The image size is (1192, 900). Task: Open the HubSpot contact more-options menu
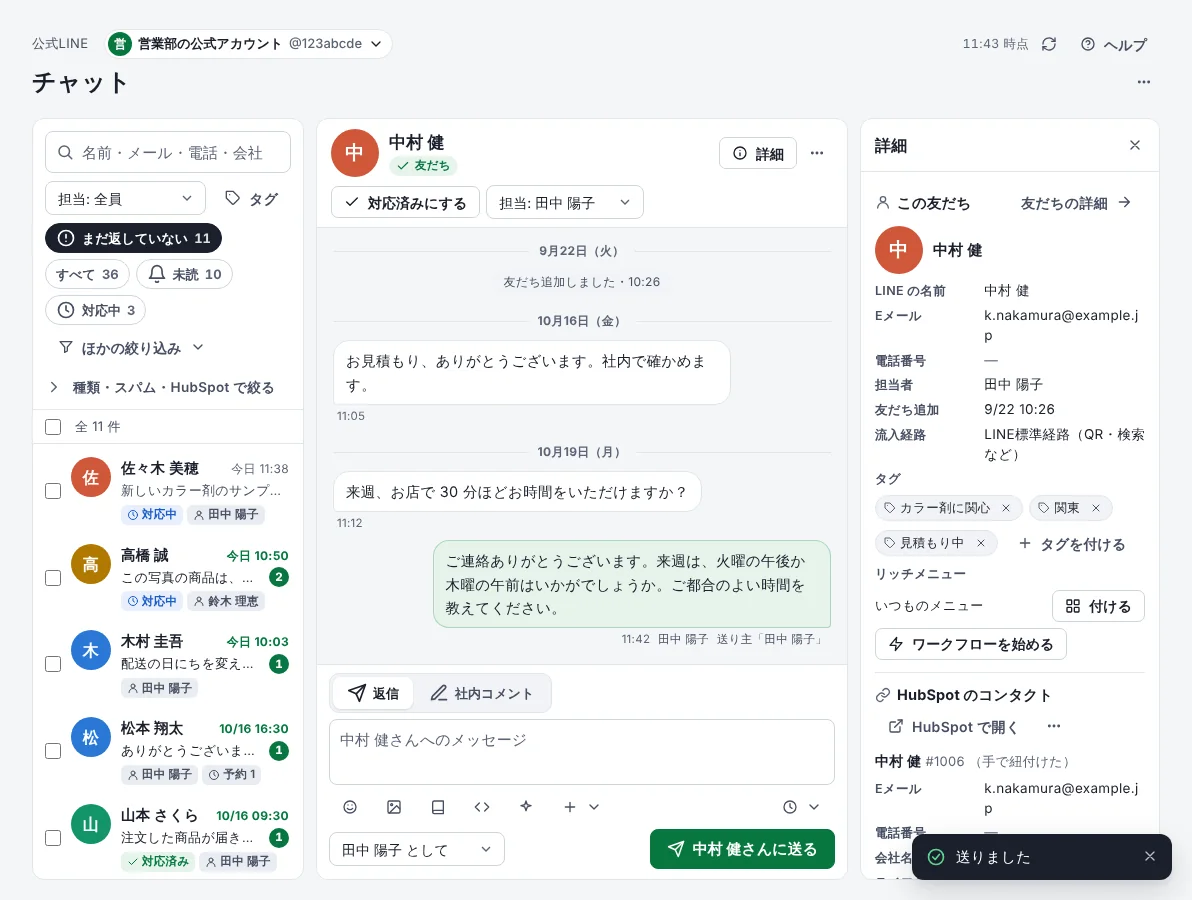click(x=1054, y=726)
